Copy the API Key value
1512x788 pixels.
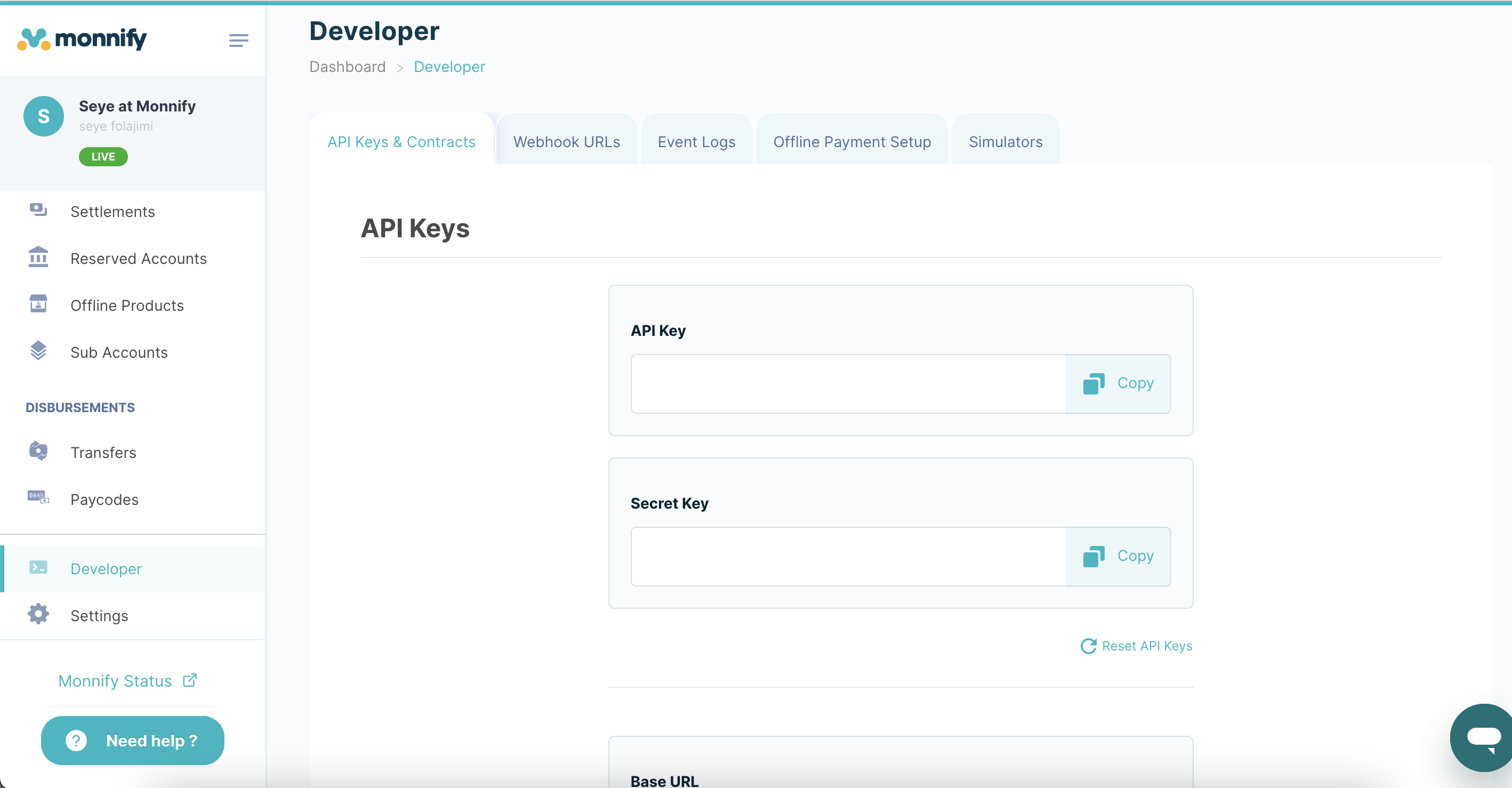pos(1117,383)
